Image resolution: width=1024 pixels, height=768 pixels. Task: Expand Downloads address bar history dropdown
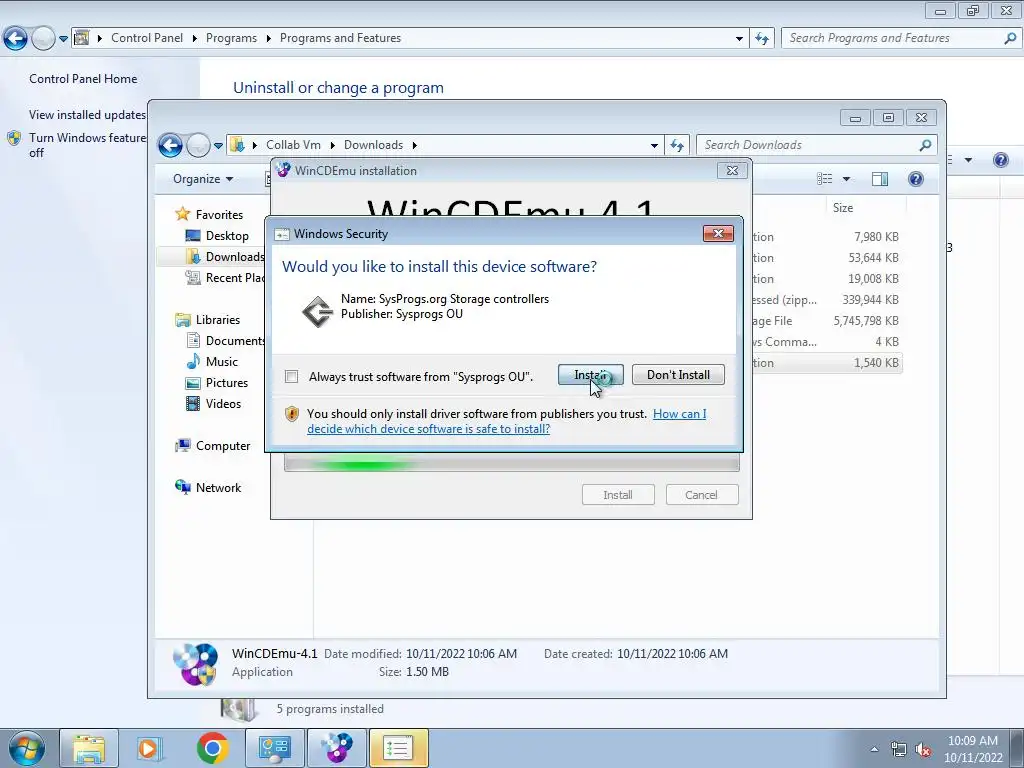[x=654, y=146]
